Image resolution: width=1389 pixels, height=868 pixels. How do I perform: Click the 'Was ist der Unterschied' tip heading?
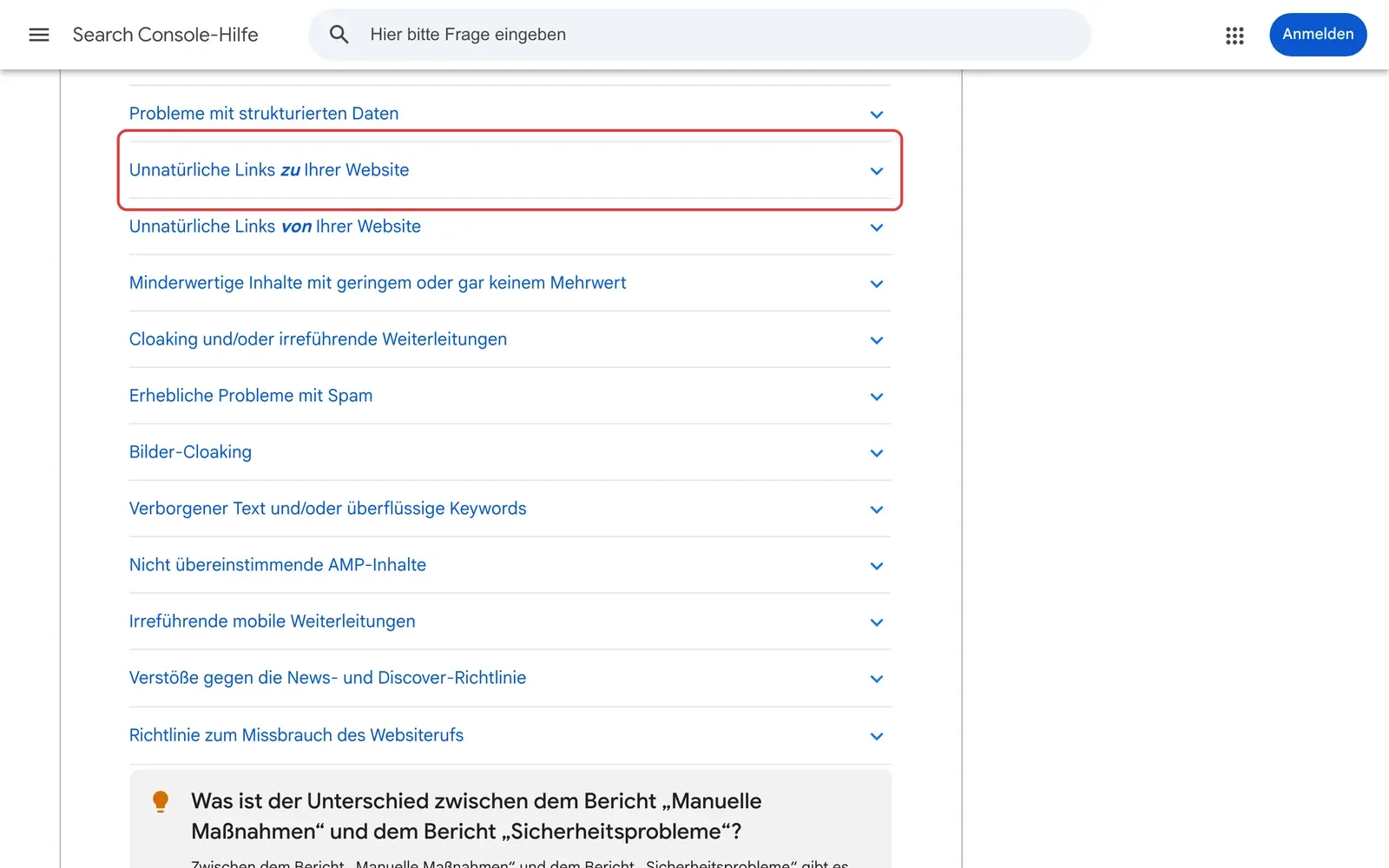[x=477, y=816]
